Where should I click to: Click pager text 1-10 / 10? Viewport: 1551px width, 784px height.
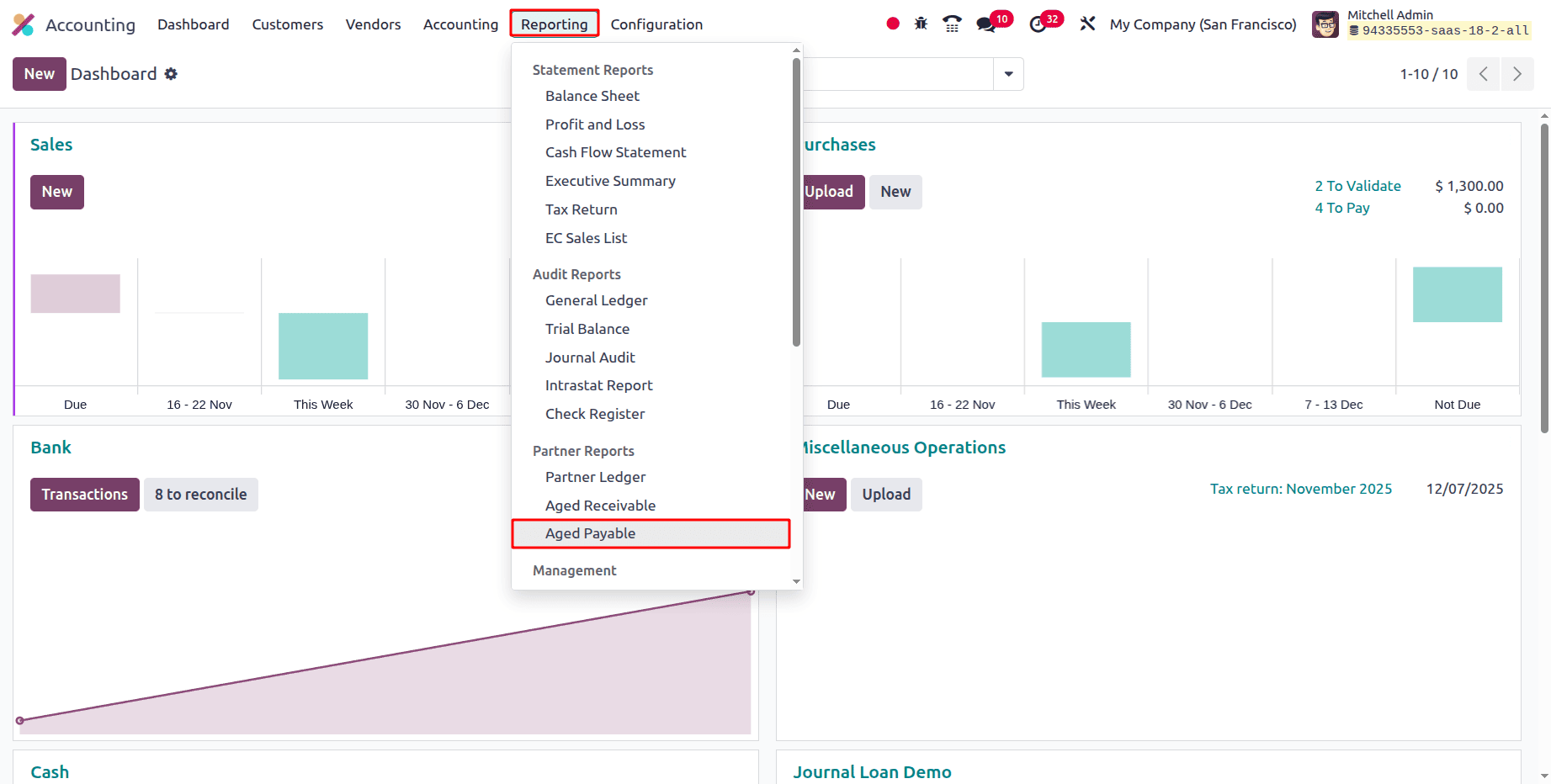pos(1429,74)
